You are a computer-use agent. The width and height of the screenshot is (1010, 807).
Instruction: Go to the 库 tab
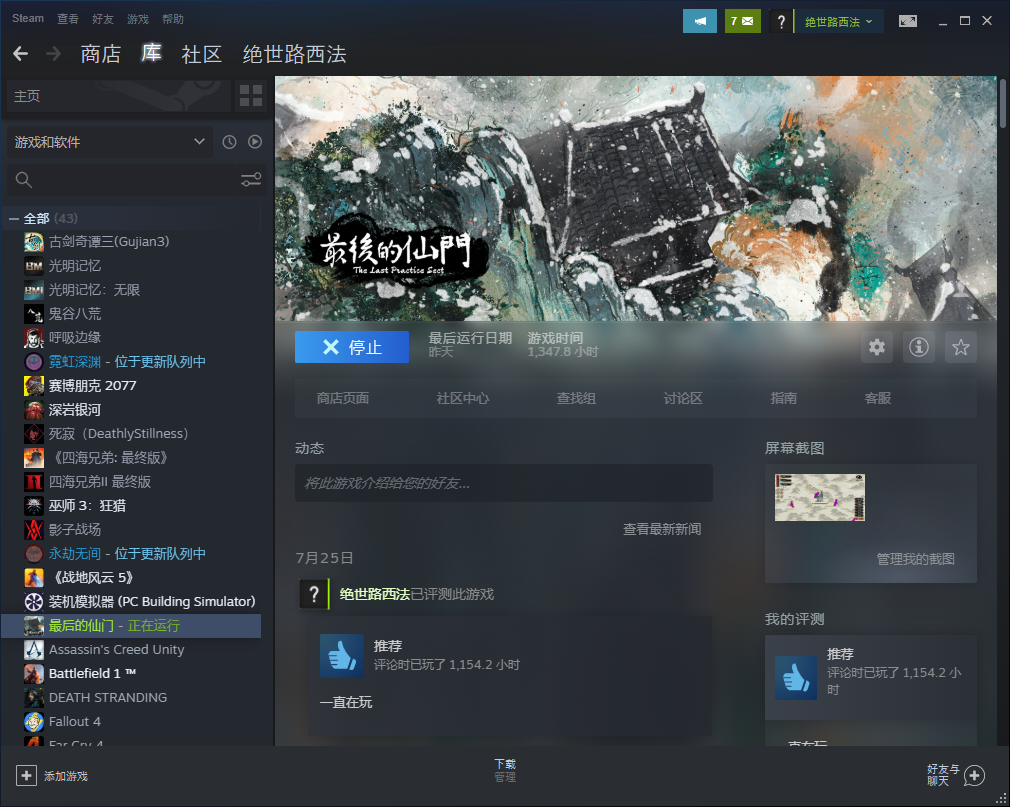tap(151, 53)
